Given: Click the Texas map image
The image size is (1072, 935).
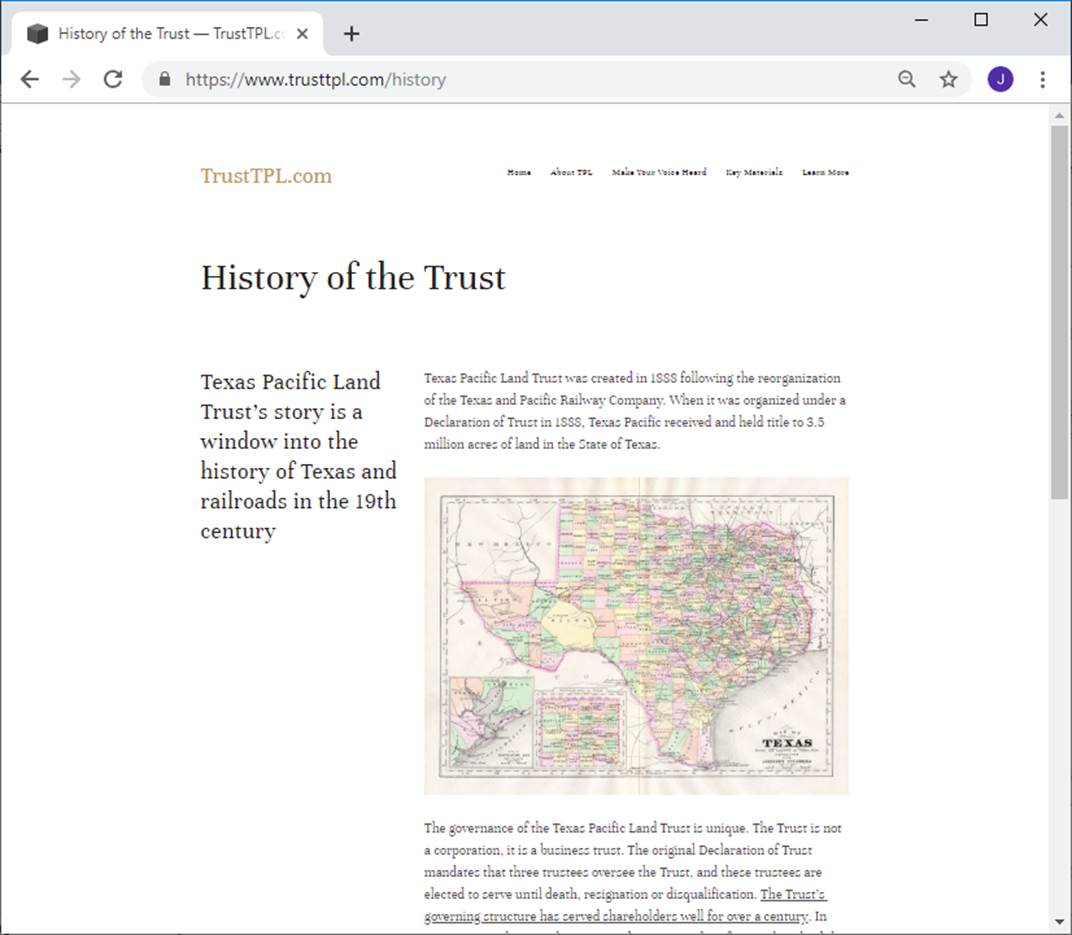Looking at the screenshot, I should [636, 635].
